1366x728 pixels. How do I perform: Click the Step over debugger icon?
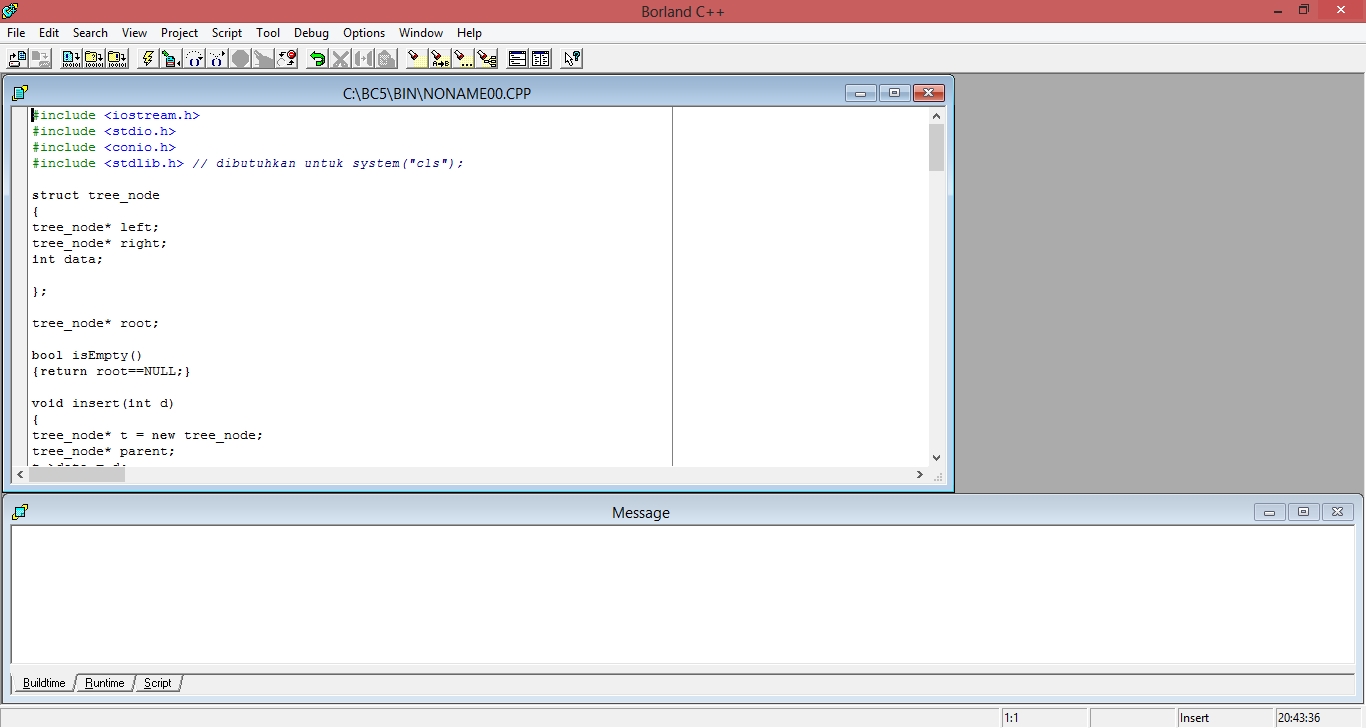(x=194, y=59)
